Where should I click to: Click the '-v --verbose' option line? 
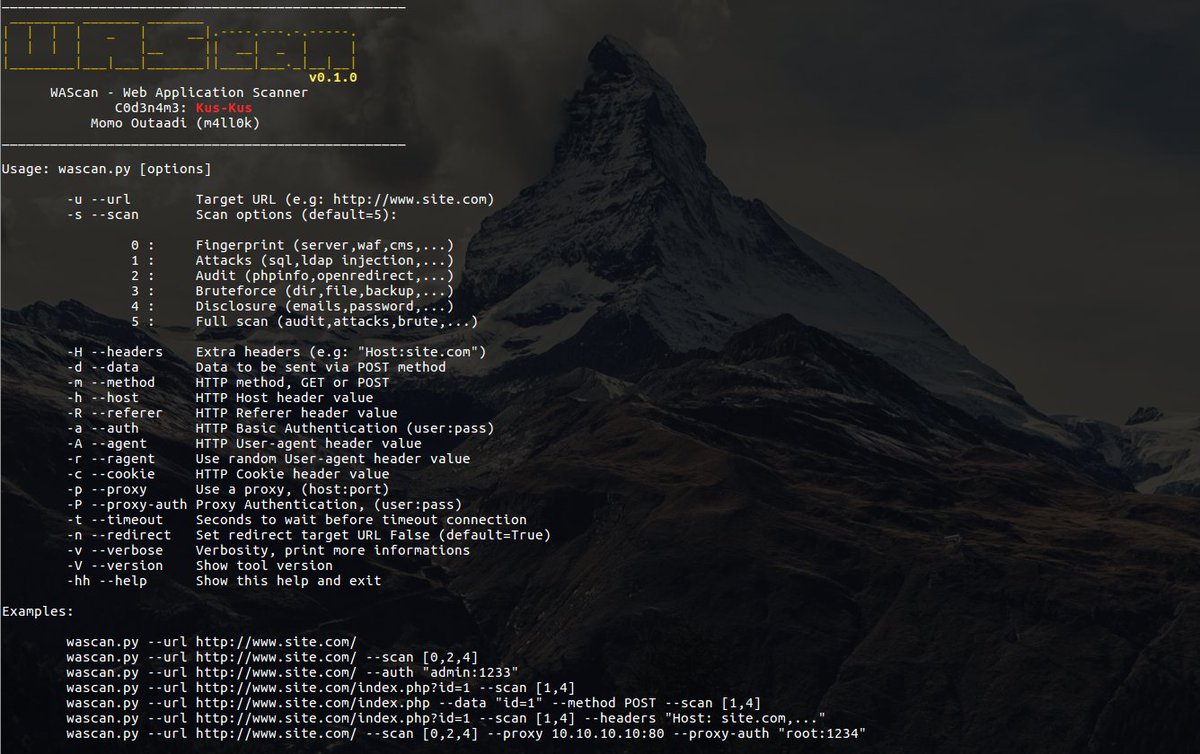(268, 550)
